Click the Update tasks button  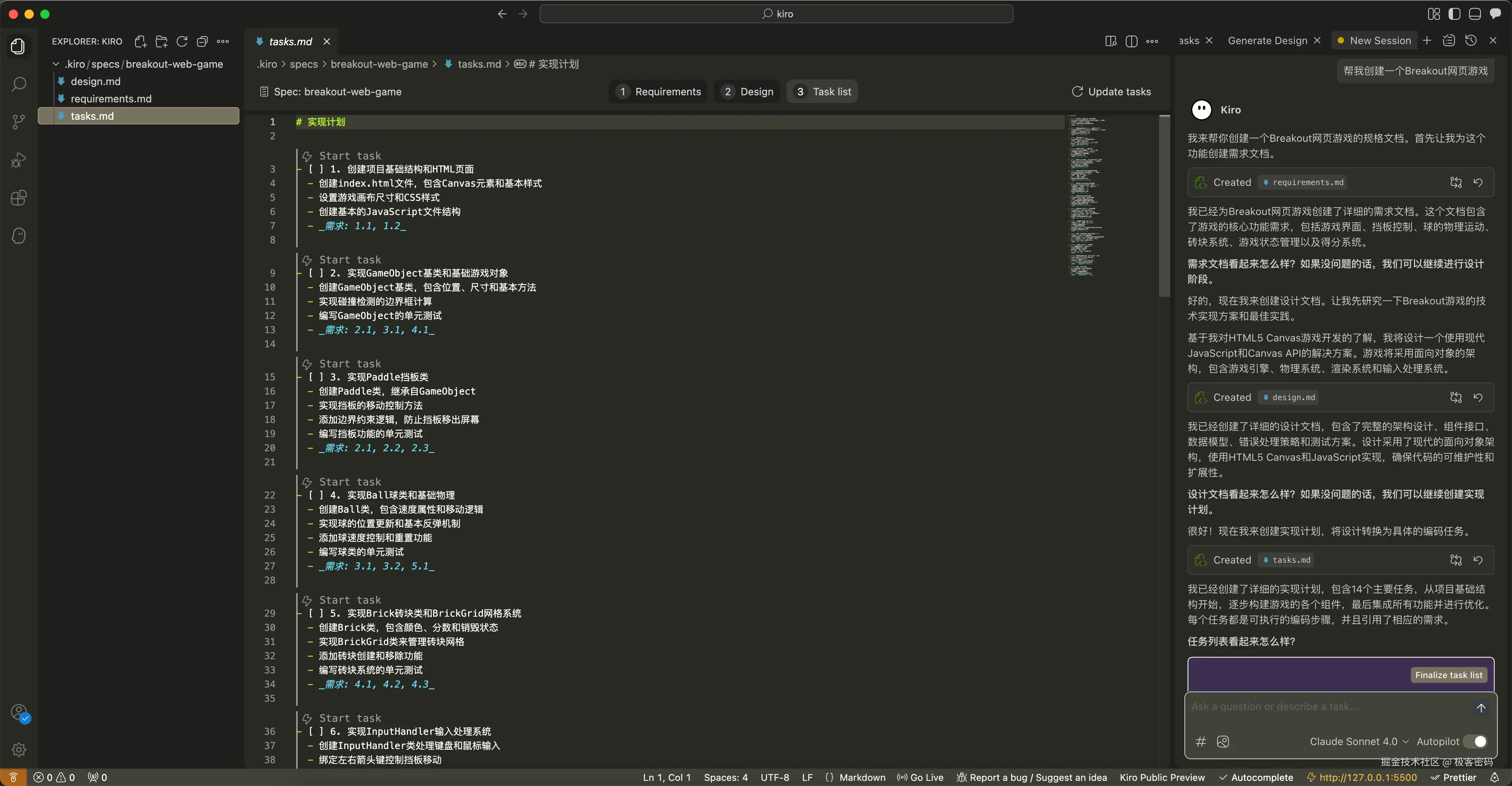click(x=1111, y=92)
